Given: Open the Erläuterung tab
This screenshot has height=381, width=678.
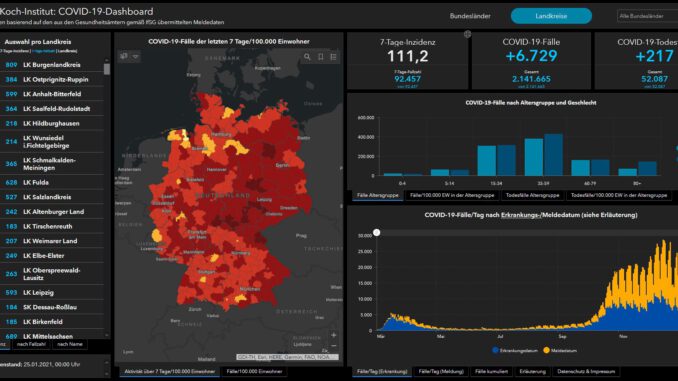Looking at the screenshot, I should tap(532, 371).
